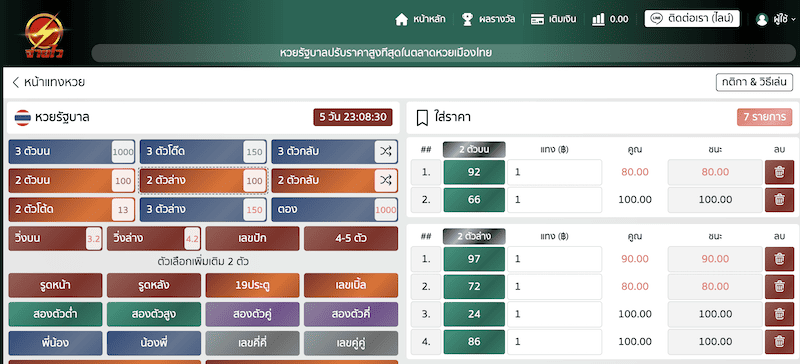This screenshot has height=364, width=800.
Task: Toggle the 3 ตัวโต๊ด bet type
Action: [x=203, y=152]
